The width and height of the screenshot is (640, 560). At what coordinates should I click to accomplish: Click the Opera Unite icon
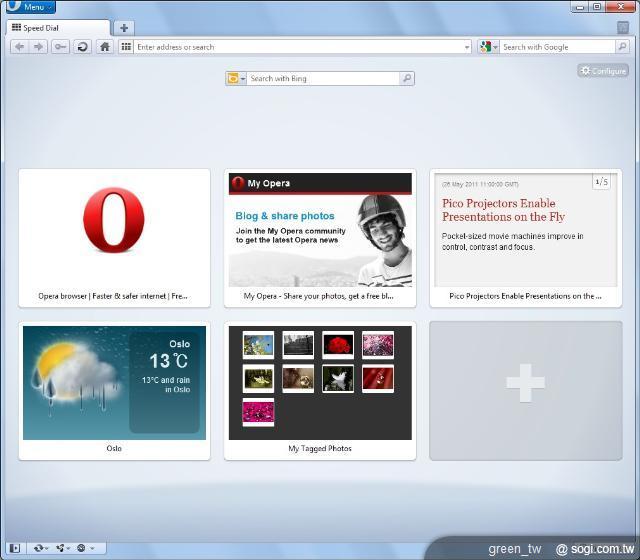60,548
